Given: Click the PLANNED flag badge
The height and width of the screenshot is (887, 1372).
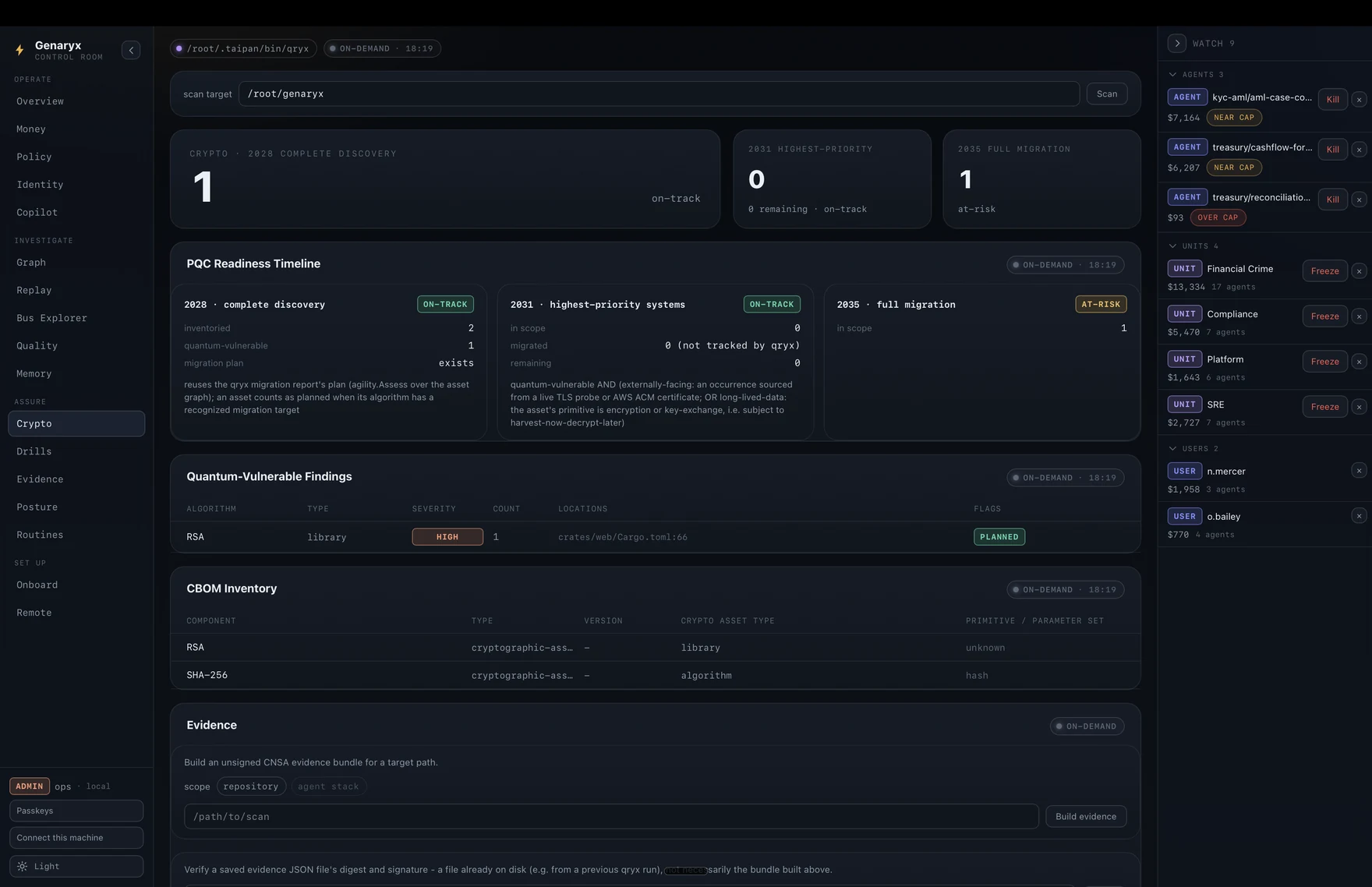Looking at the screenshot, I should pyautogui.click(x=999, y=537).
